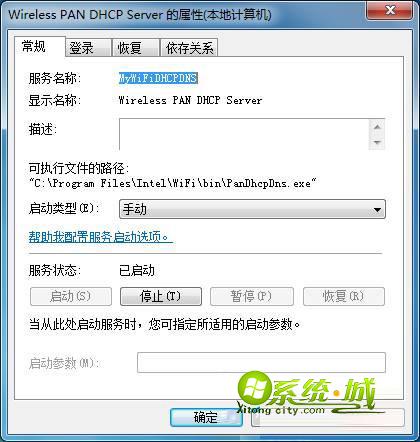
Task: Confirm with the 确定 button
Action: [206, 417]
